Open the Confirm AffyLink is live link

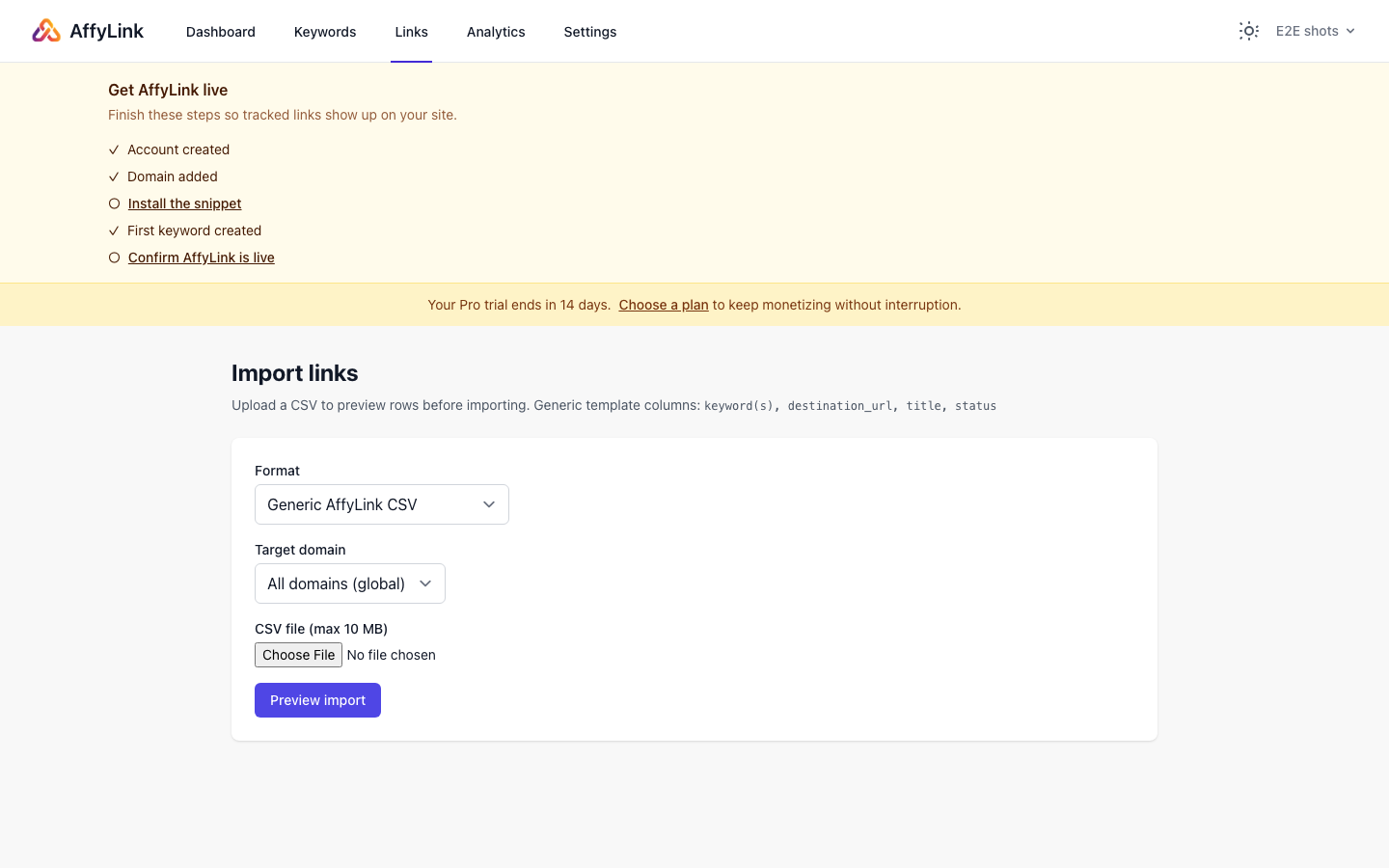point(201,258)
